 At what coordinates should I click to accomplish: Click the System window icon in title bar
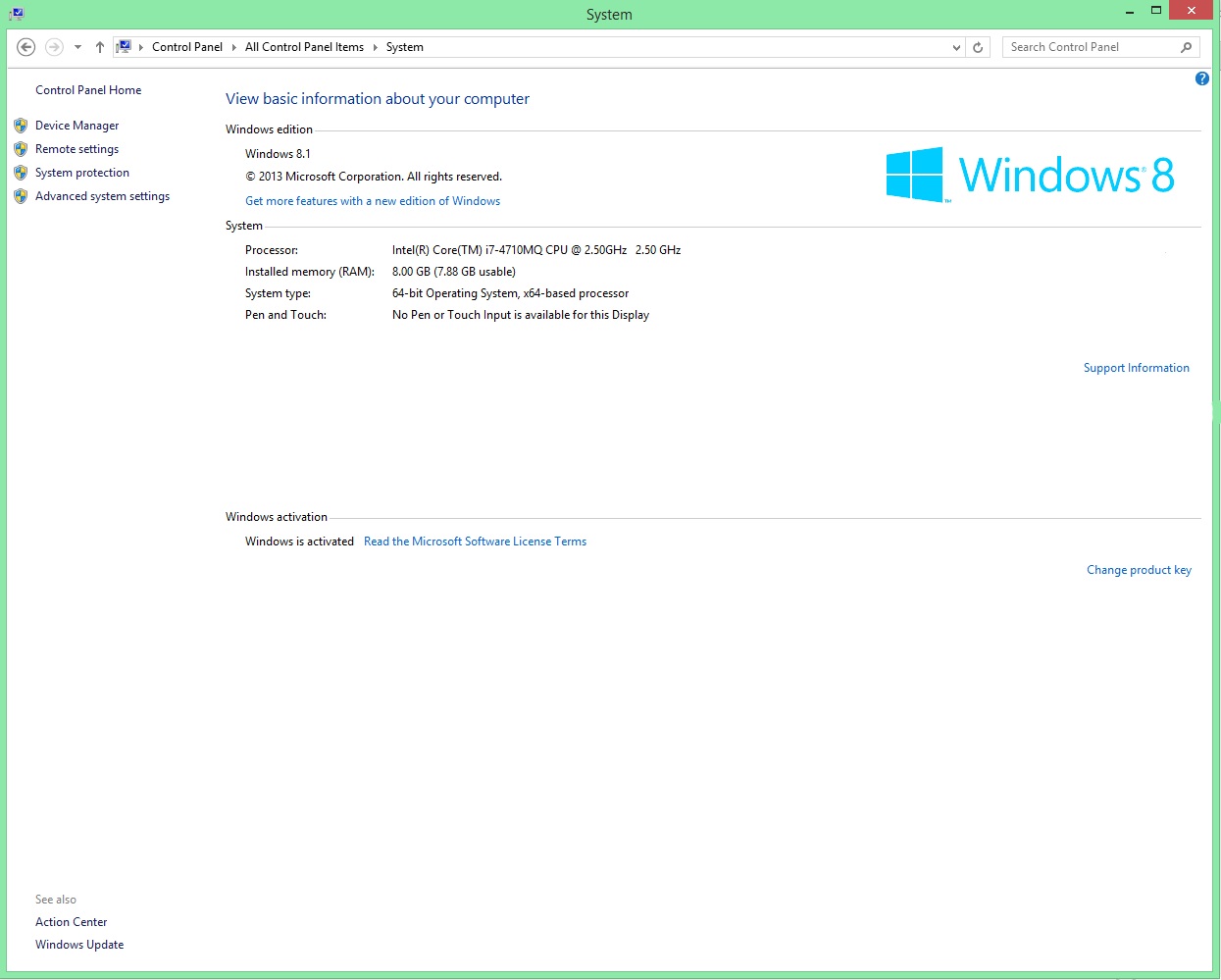pos(16,14)
